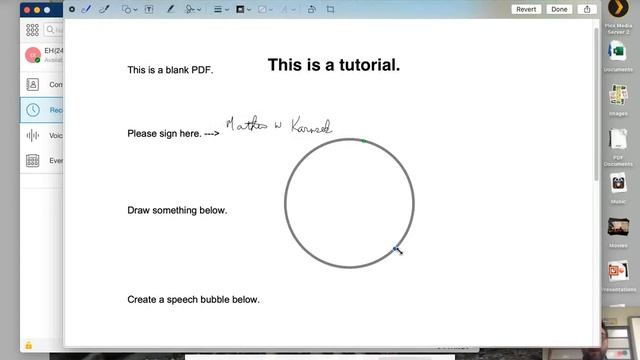Click the search field in left window
The width and height of the screenshot is (640, 360).
pyautogui.click(x=54, y=30)
